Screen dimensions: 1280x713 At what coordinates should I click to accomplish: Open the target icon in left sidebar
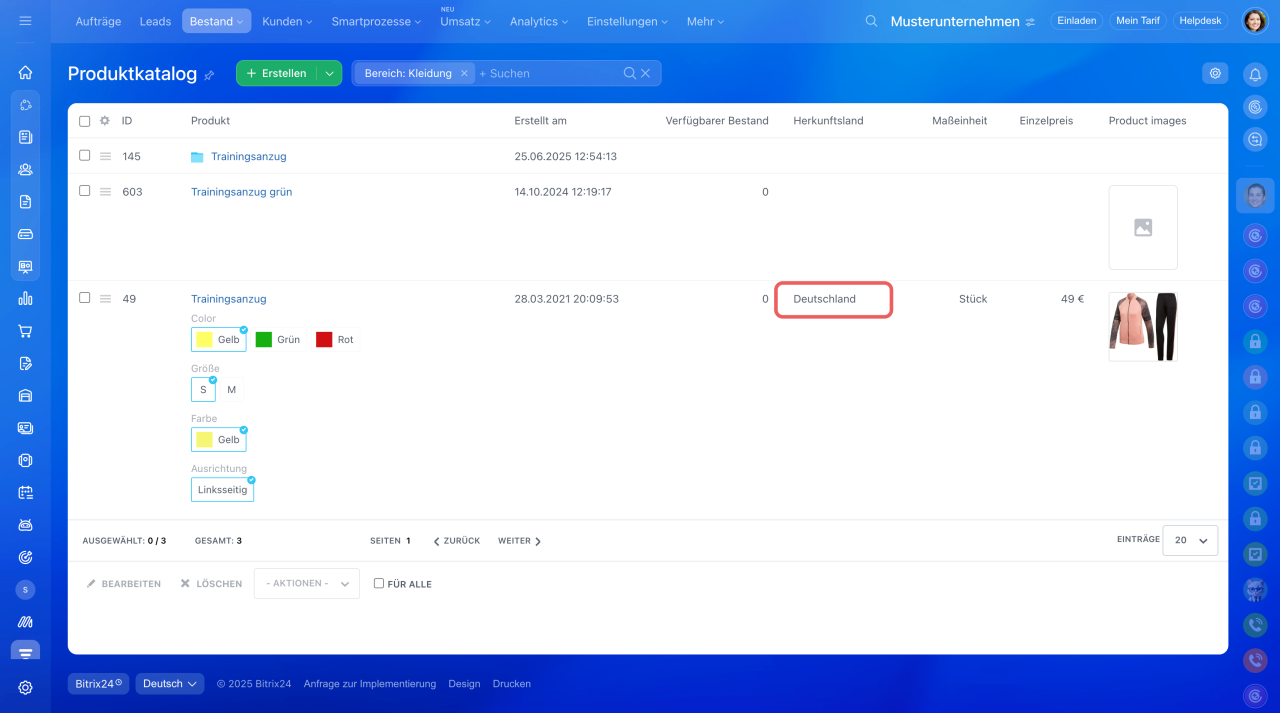coord(25,557)
